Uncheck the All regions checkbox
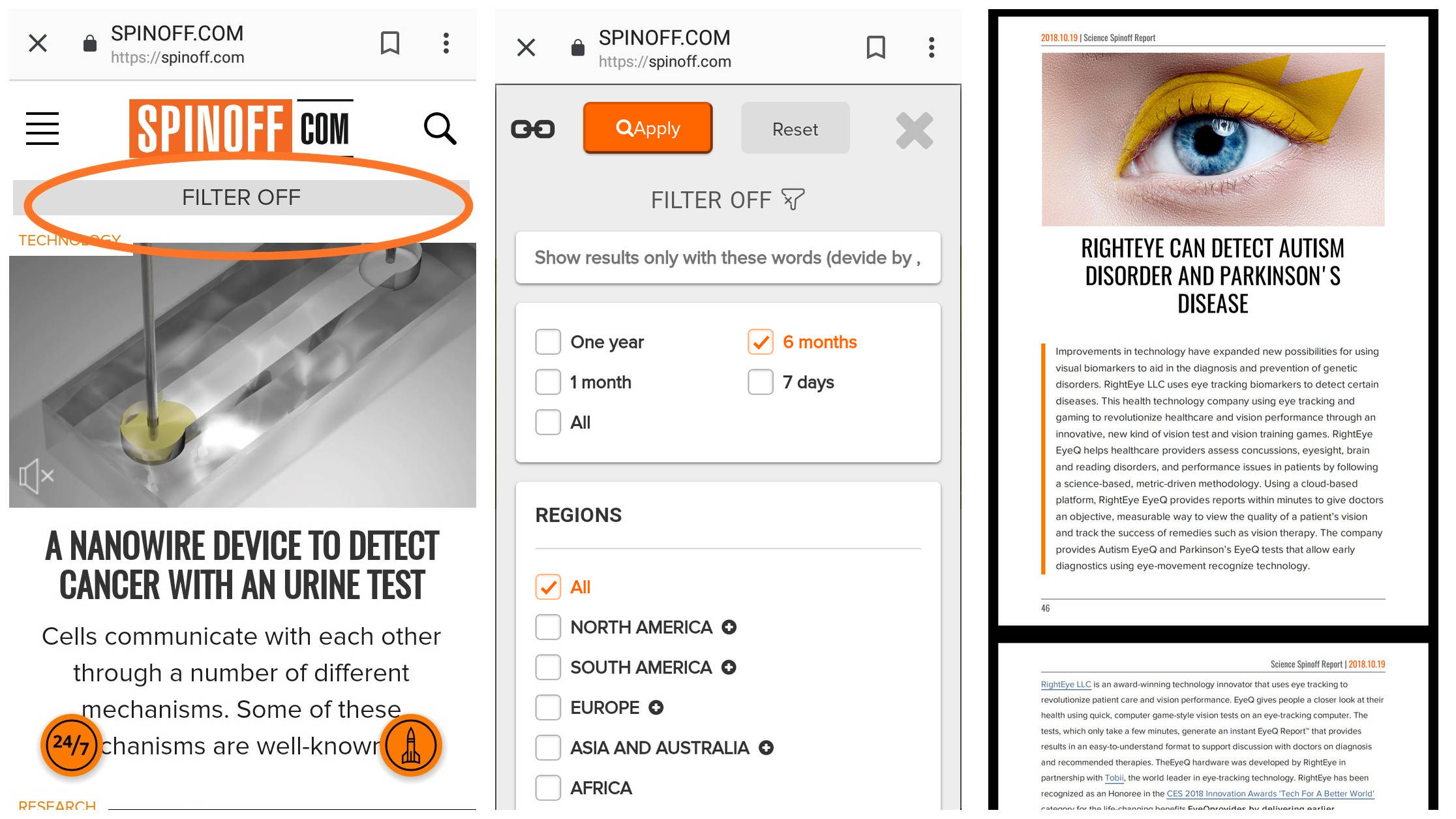 [548, 587]
